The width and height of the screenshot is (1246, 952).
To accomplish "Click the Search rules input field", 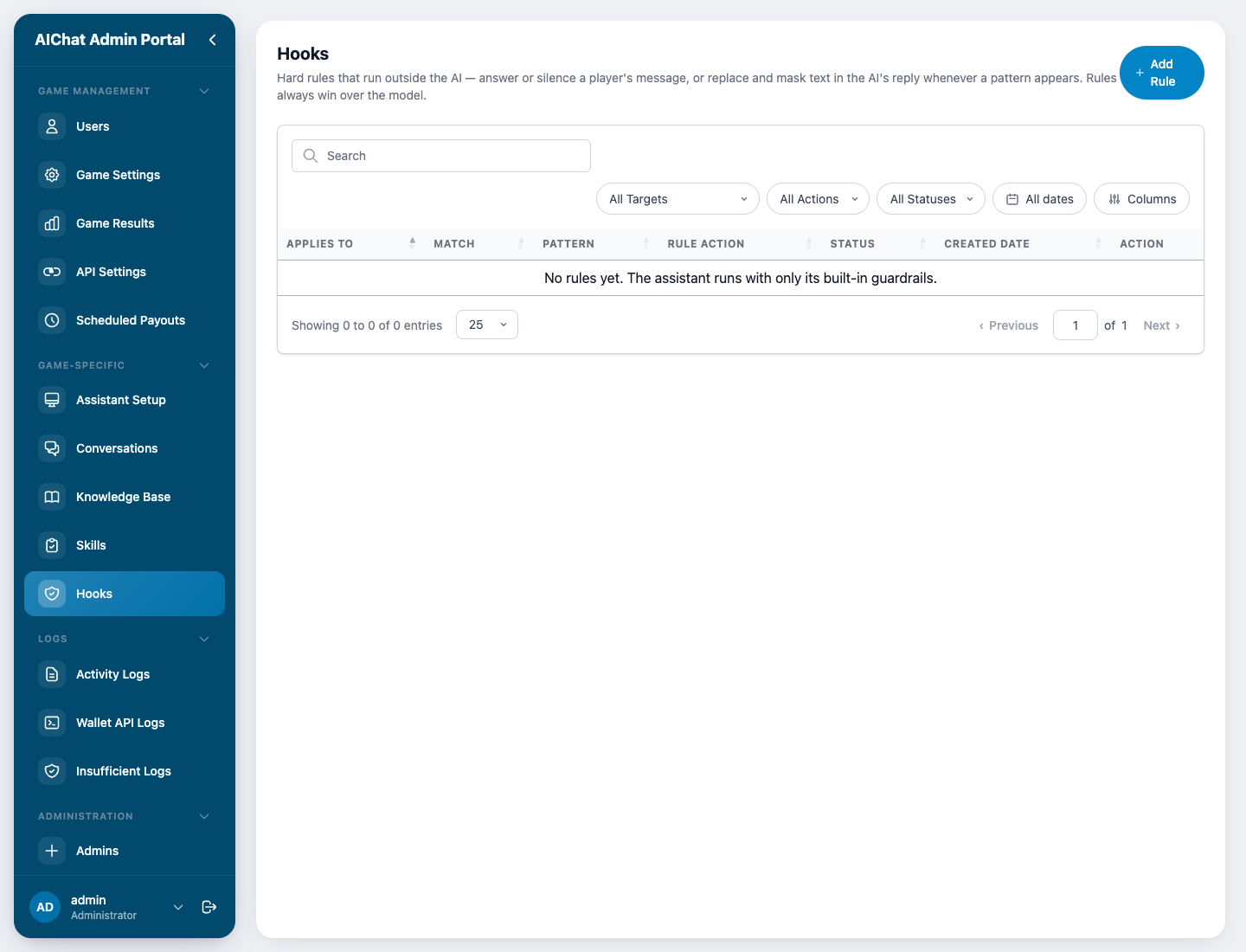I will coord(441,156).
